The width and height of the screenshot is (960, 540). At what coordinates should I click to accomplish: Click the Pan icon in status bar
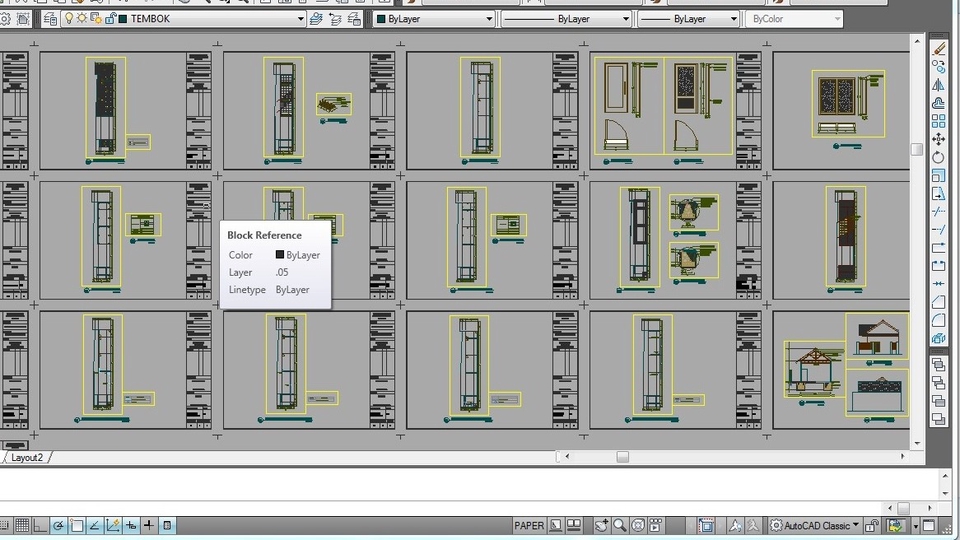602,525
